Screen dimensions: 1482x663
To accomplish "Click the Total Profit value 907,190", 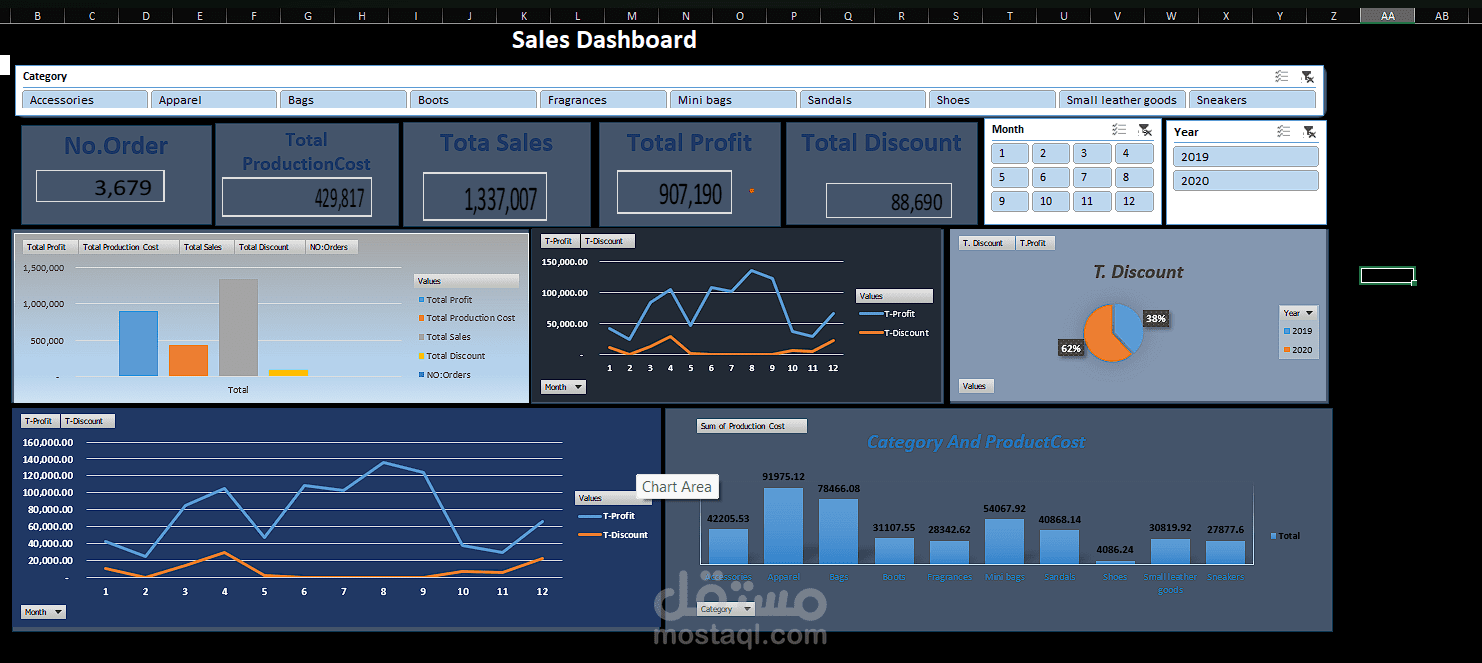I will 674,192.
